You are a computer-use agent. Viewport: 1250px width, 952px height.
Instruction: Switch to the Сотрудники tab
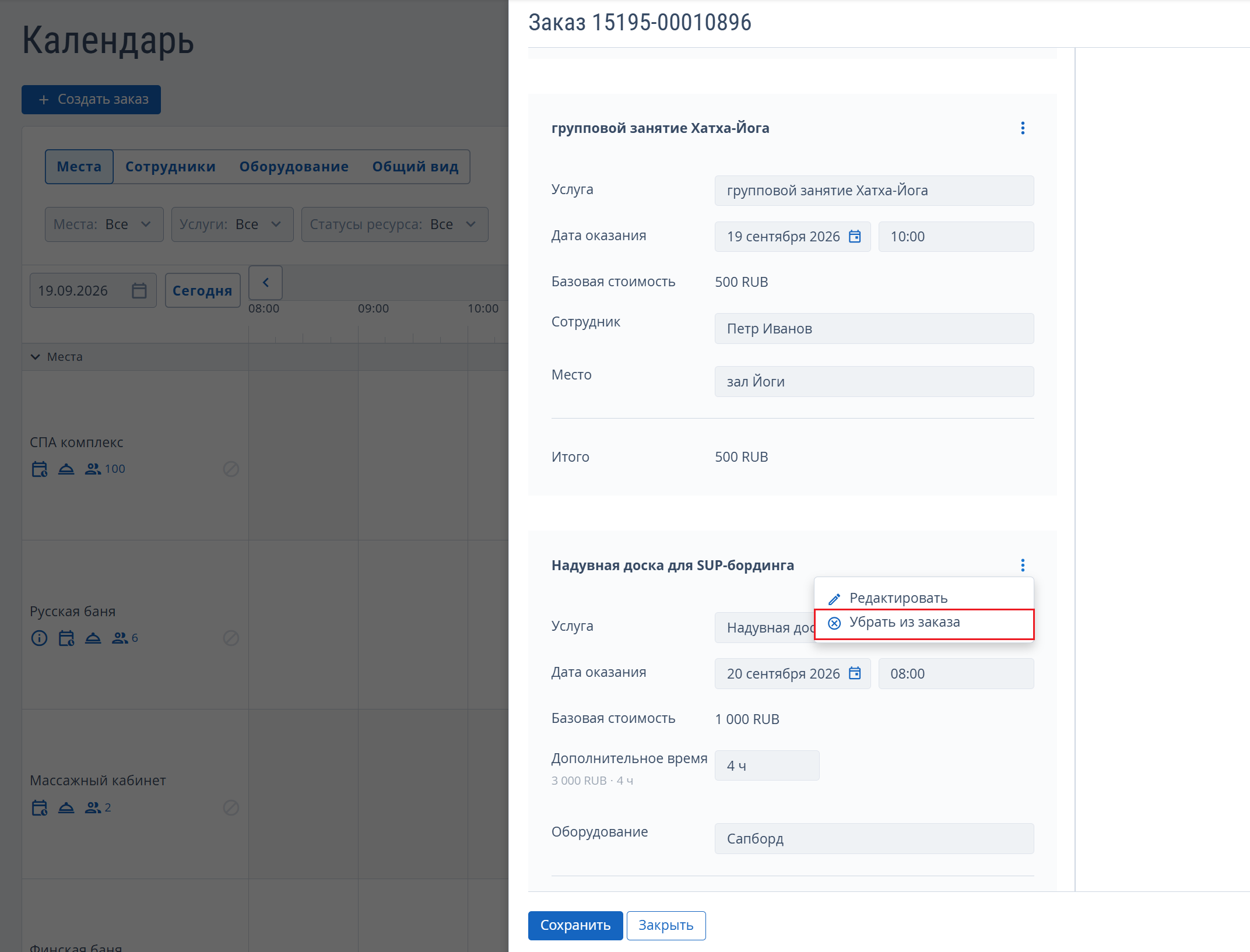point(171,167)
